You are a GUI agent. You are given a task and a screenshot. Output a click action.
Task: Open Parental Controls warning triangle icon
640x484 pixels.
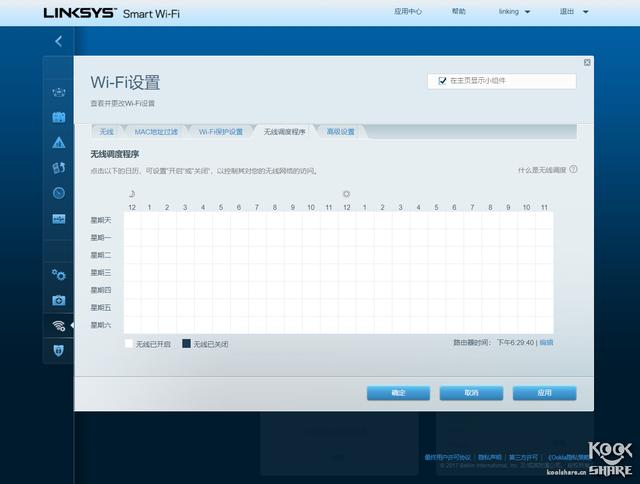[59, 143]
